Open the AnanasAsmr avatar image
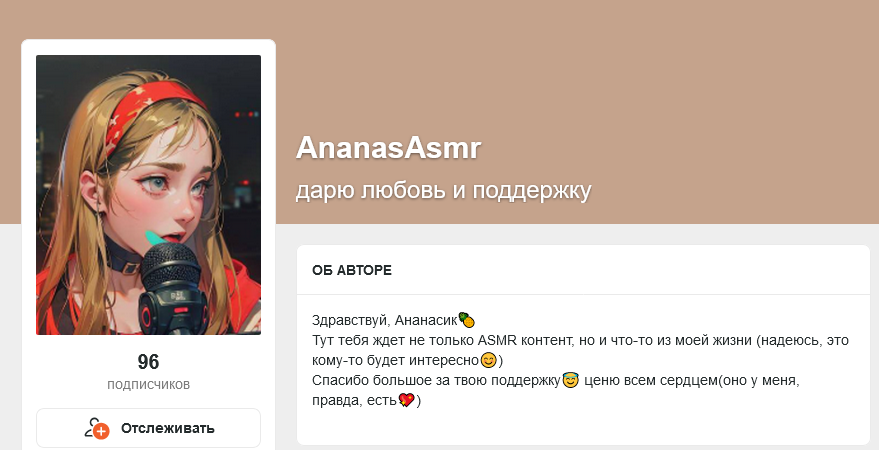This screenshot has width=879, height=450. pos(149,195)
